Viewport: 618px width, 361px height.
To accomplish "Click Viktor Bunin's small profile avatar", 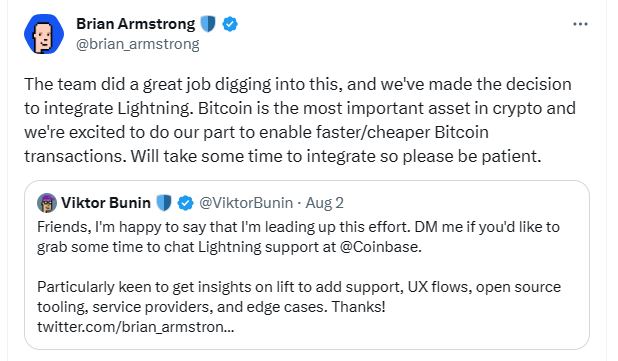I will pos(47,203).
